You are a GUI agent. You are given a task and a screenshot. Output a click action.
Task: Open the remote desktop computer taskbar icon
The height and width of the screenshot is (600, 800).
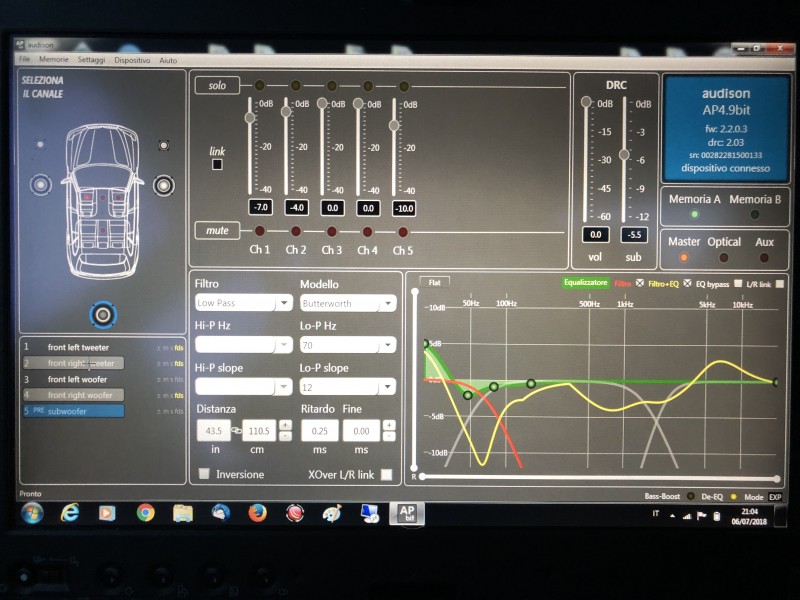370,513
